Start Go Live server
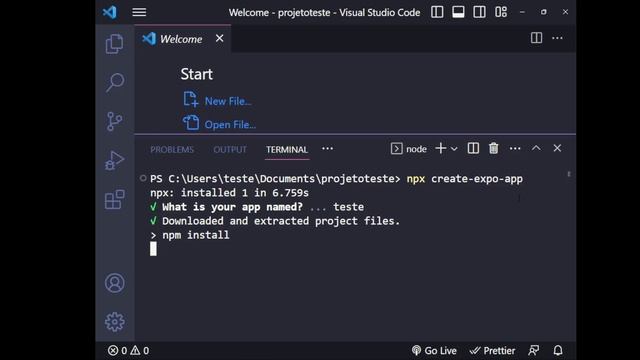Screen dimensions: 640x360 434,351
